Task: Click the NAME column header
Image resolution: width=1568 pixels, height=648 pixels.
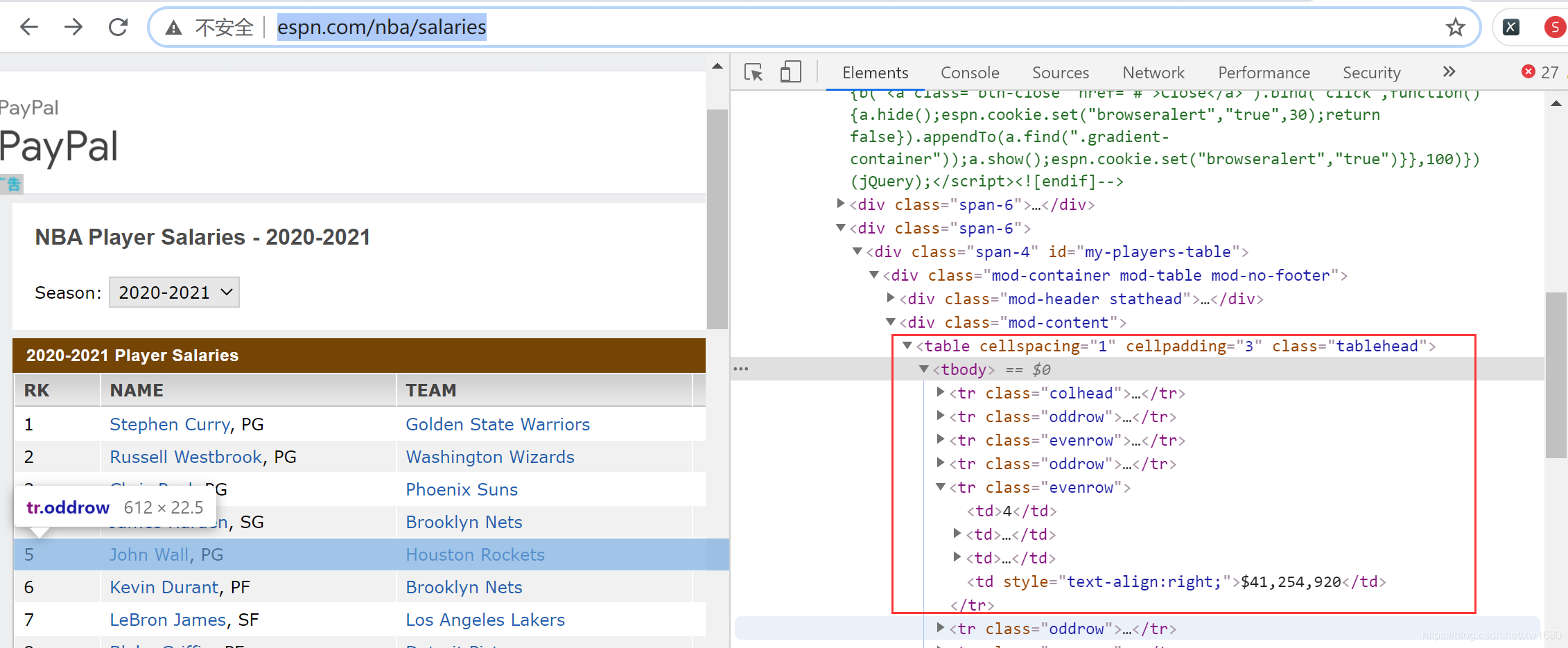Action: (x=137, y=390)
